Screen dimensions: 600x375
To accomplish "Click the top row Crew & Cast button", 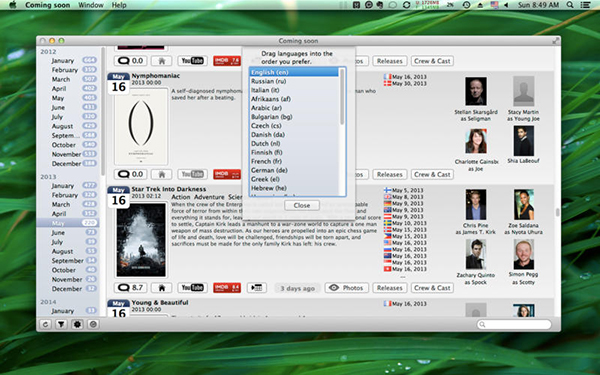I will 432,61.
